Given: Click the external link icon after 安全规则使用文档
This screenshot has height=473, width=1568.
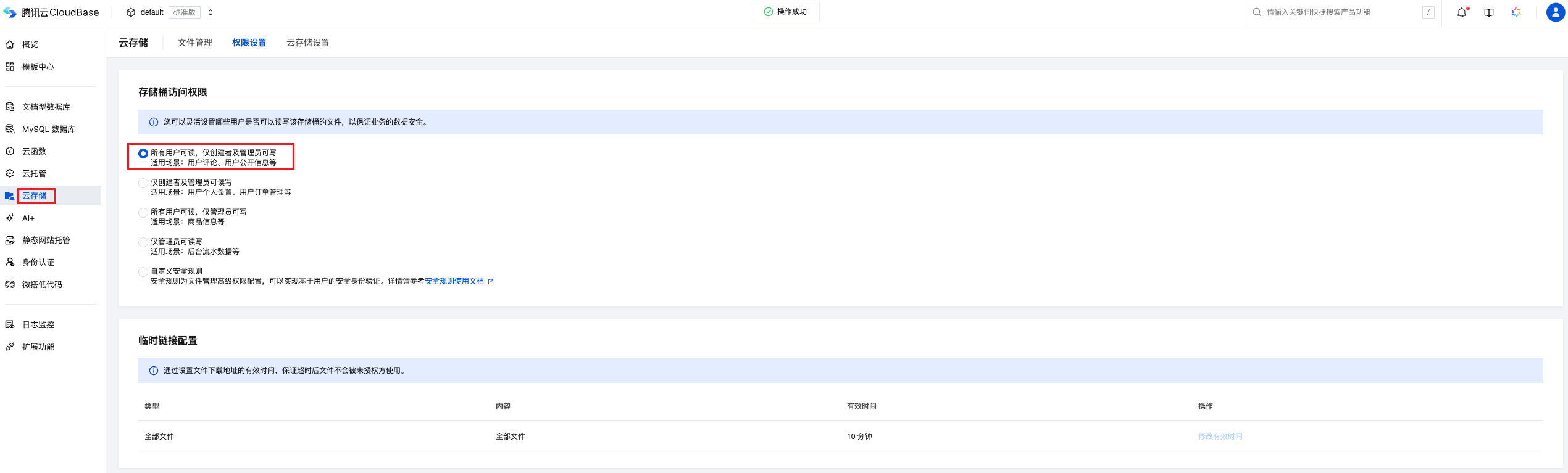Looking at the screenshot, I should 491,282.
